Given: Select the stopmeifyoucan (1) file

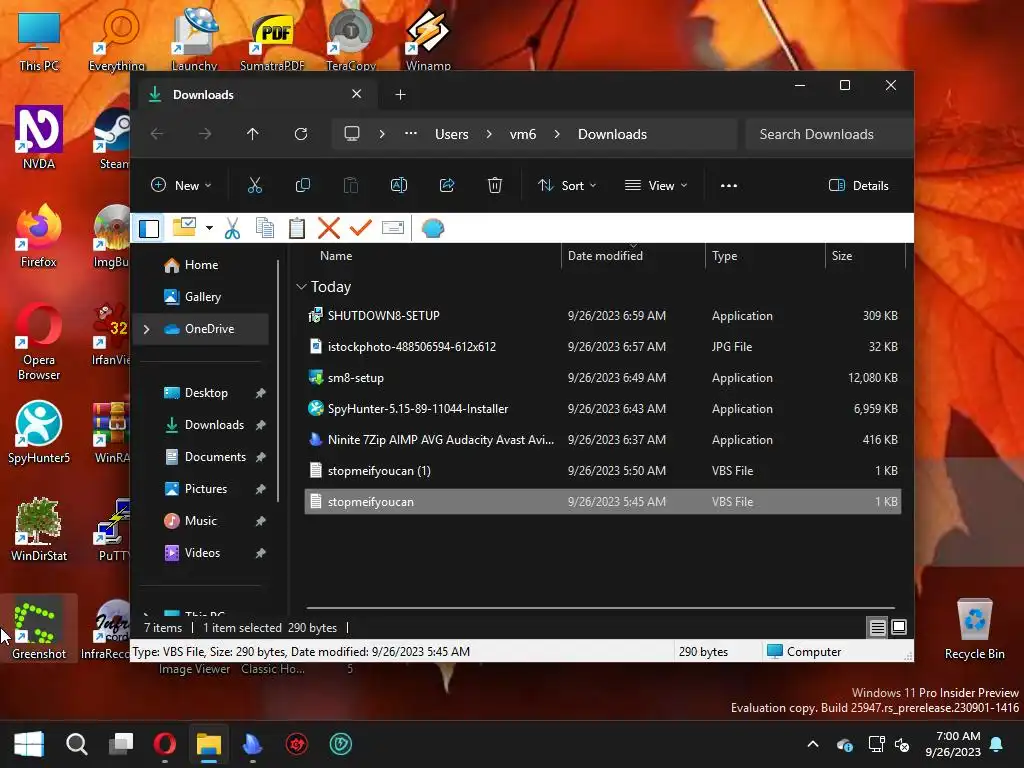Looking at the screenshot, I should coord(603,471).
